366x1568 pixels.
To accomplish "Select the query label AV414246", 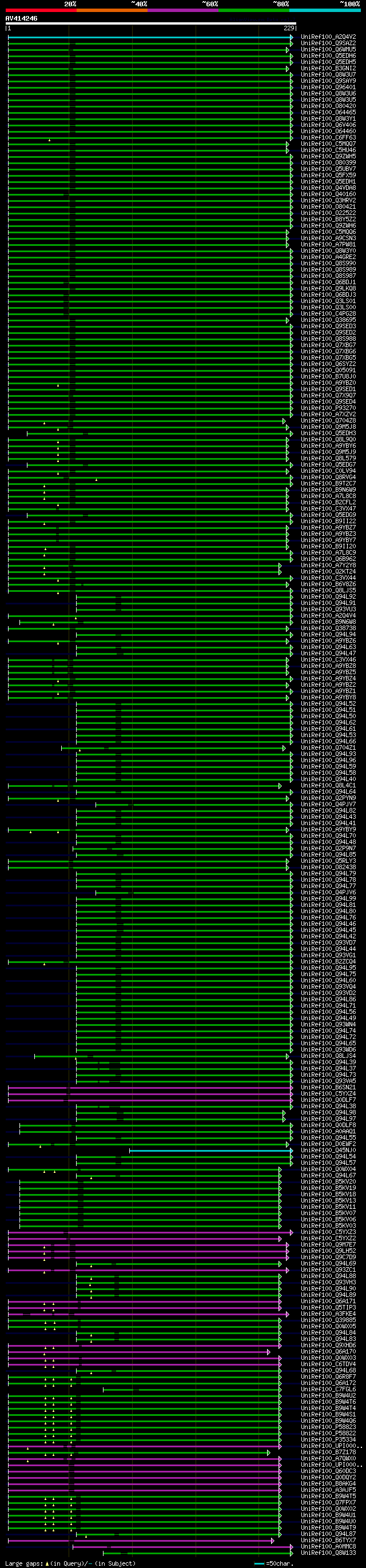I will point(21,19).
